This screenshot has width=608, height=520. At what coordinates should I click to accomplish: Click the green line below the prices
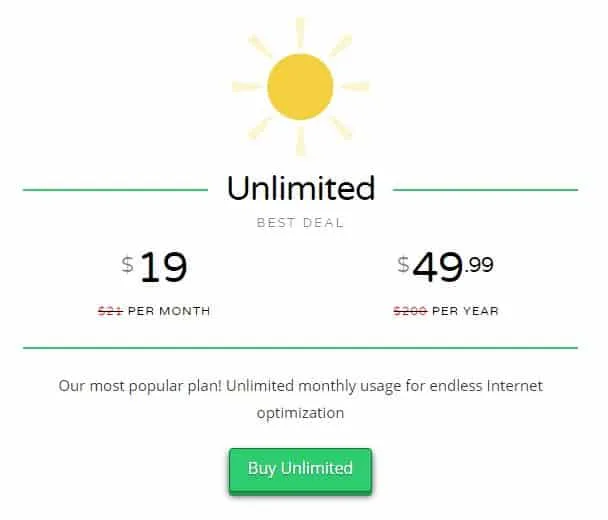[301, 348]
